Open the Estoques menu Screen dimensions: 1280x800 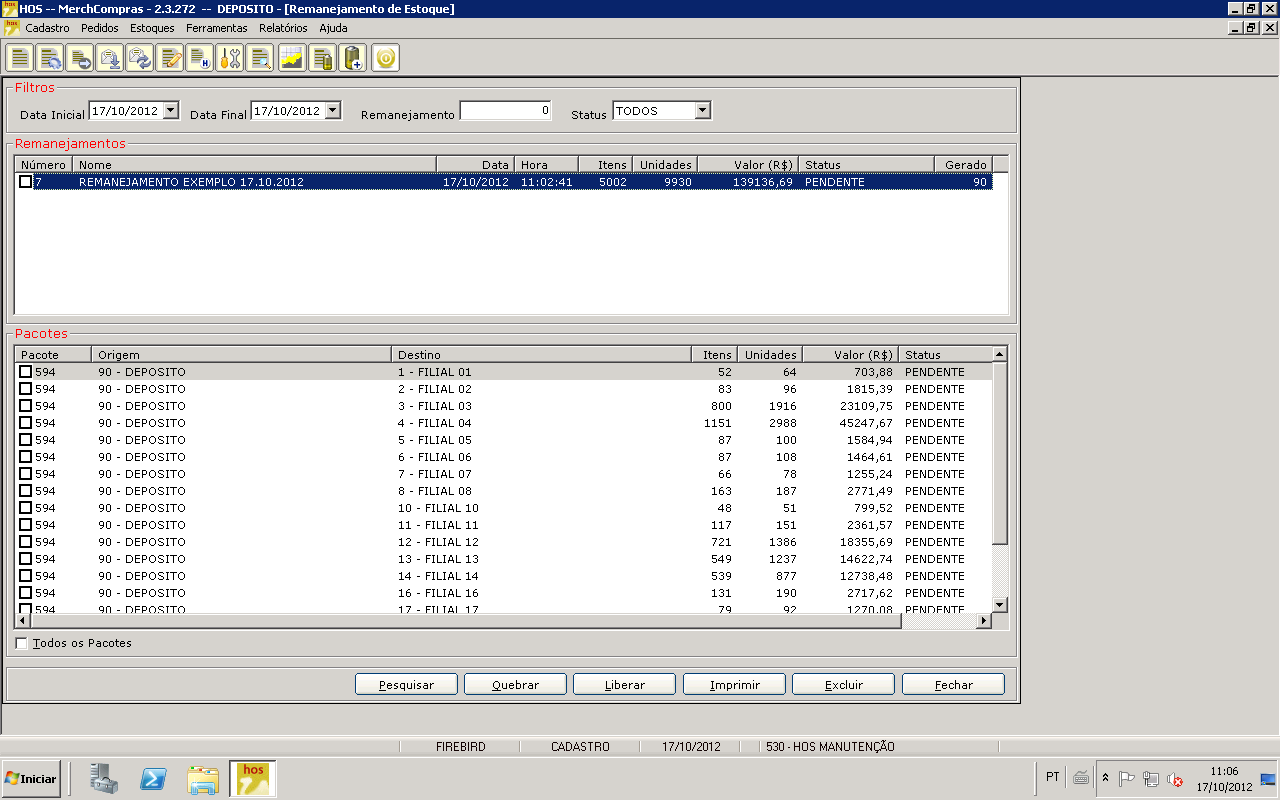pyautogui.click(x=152, y=28)
